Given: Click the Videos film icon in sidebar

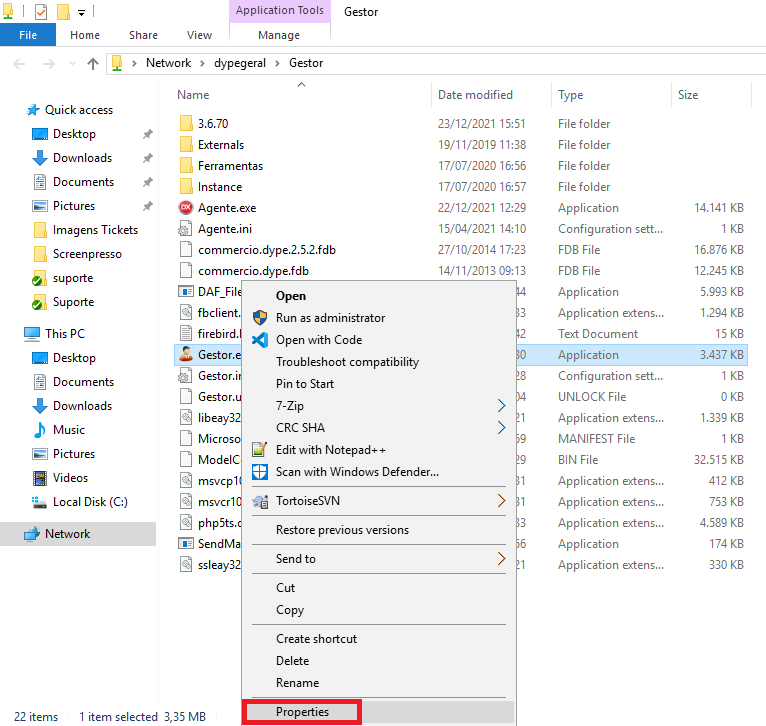Looking at the screenshot, I should coord(40,478).
